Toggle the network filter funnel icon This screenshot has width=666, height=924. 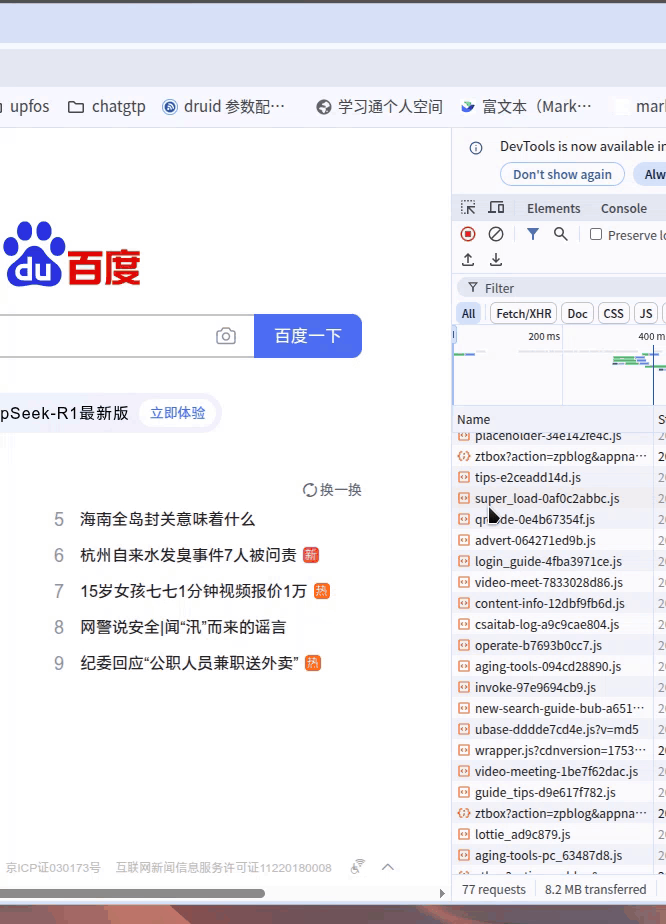click(x=533, y=235)
